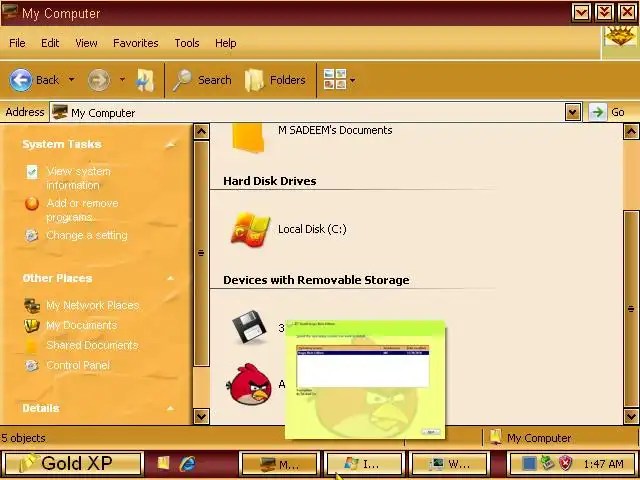The height and width of the screenshot is (480, 640).
Task: Click Change a setting link
Action: click(x=87, y=235)
